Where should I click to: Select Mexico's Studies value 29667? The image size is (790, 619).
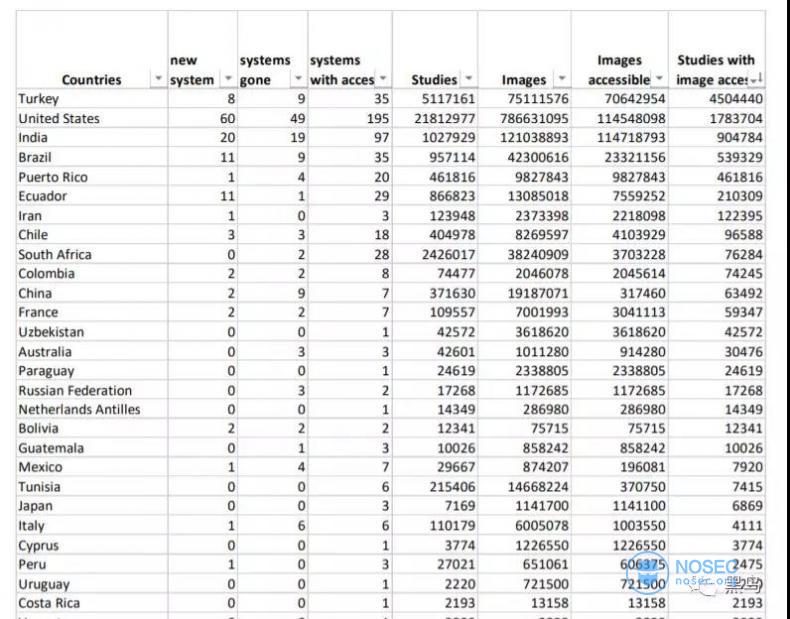point(435,467)
